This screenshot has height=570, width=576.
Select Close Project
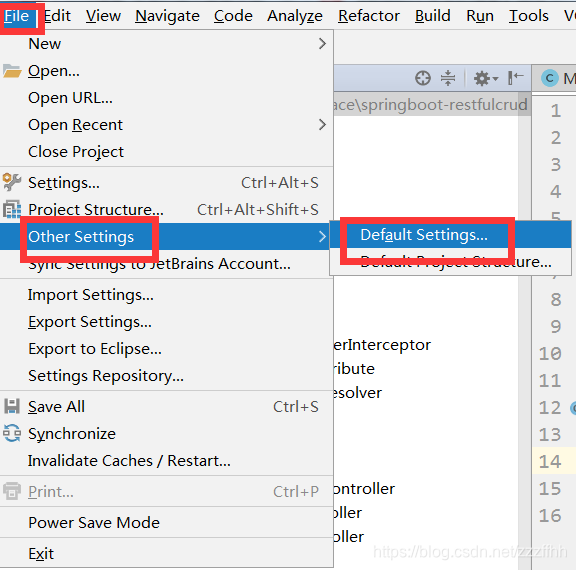[166, 152]
